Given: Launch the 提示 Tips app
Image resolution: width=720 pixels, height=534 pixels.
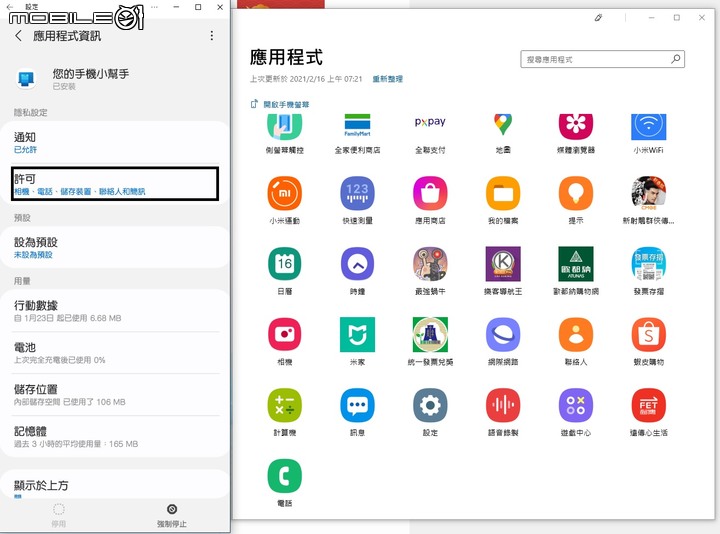Looking at the screenshot, I should (x=575, y=193).
